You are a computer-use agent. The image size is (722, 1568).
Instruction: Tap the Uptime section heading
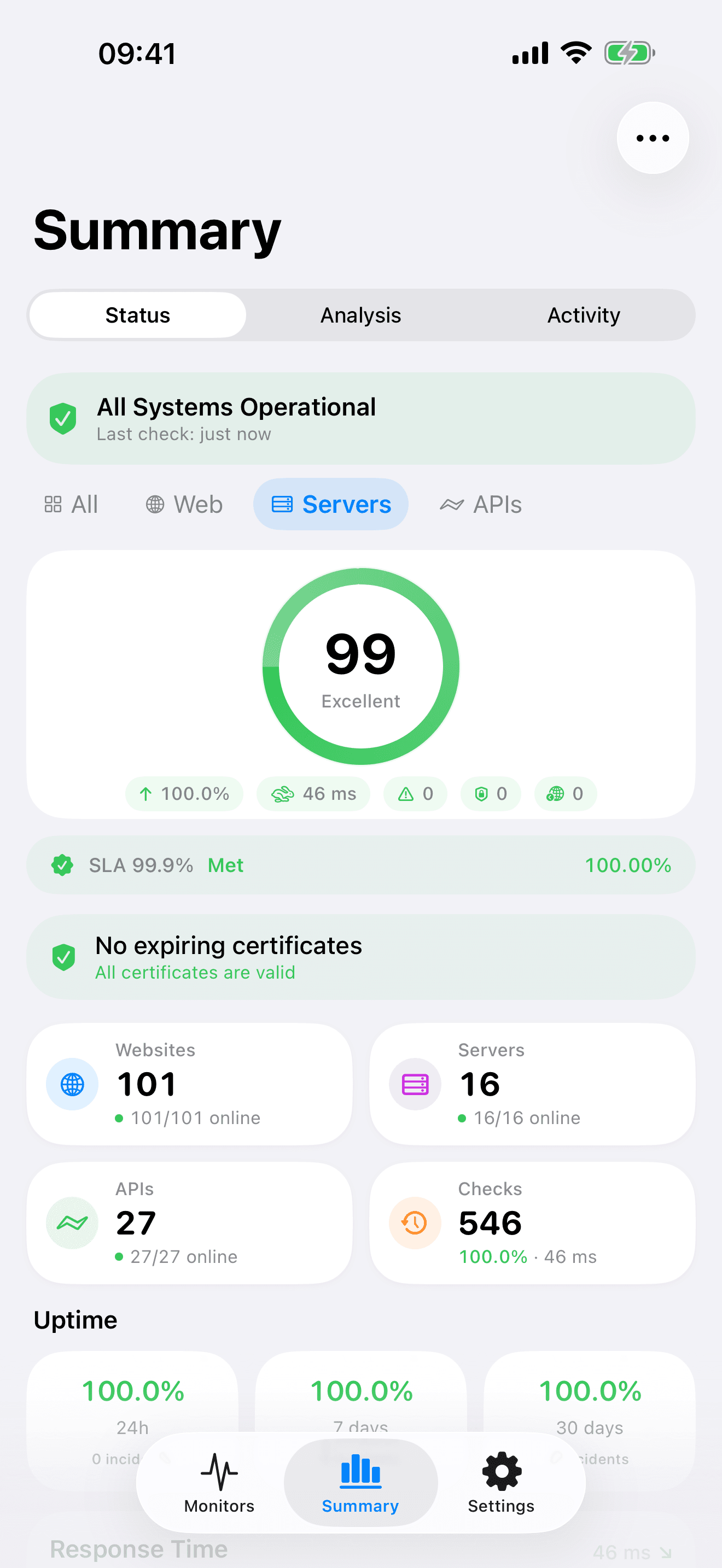pyautogui.click(x=75, y=1320)
